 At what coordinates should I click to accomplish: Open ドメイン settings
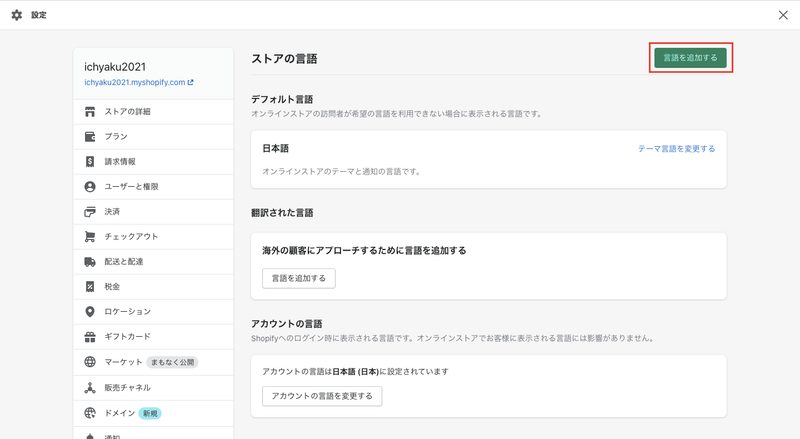point(154,413)
